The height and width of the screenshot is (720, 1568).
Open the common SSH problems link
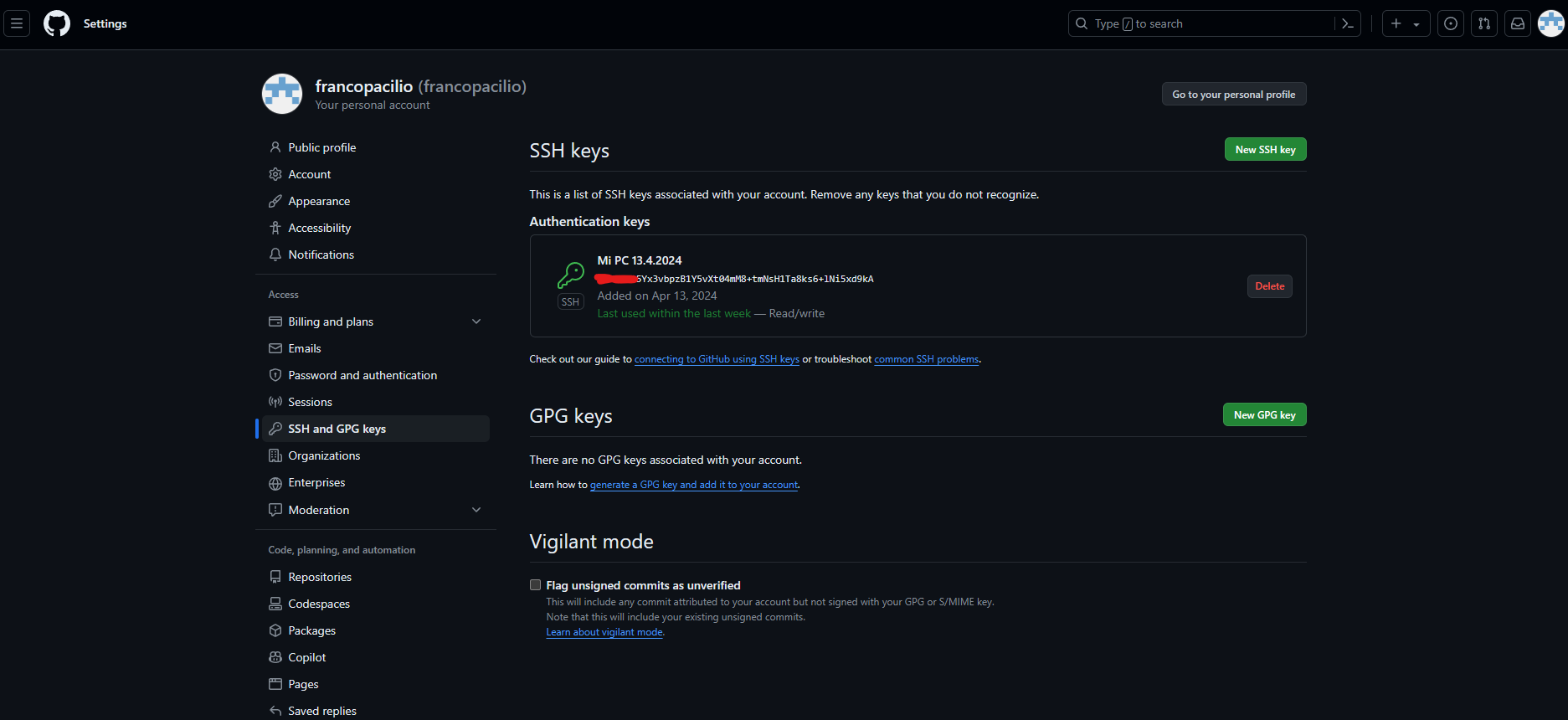(x=927, y=359)
